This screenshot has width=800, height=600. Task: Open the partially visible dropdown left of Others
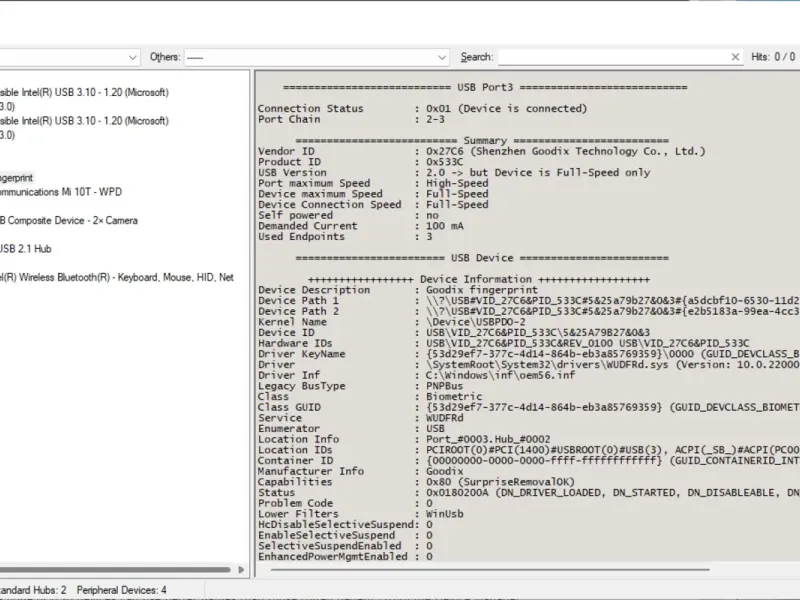click(69, 57)
